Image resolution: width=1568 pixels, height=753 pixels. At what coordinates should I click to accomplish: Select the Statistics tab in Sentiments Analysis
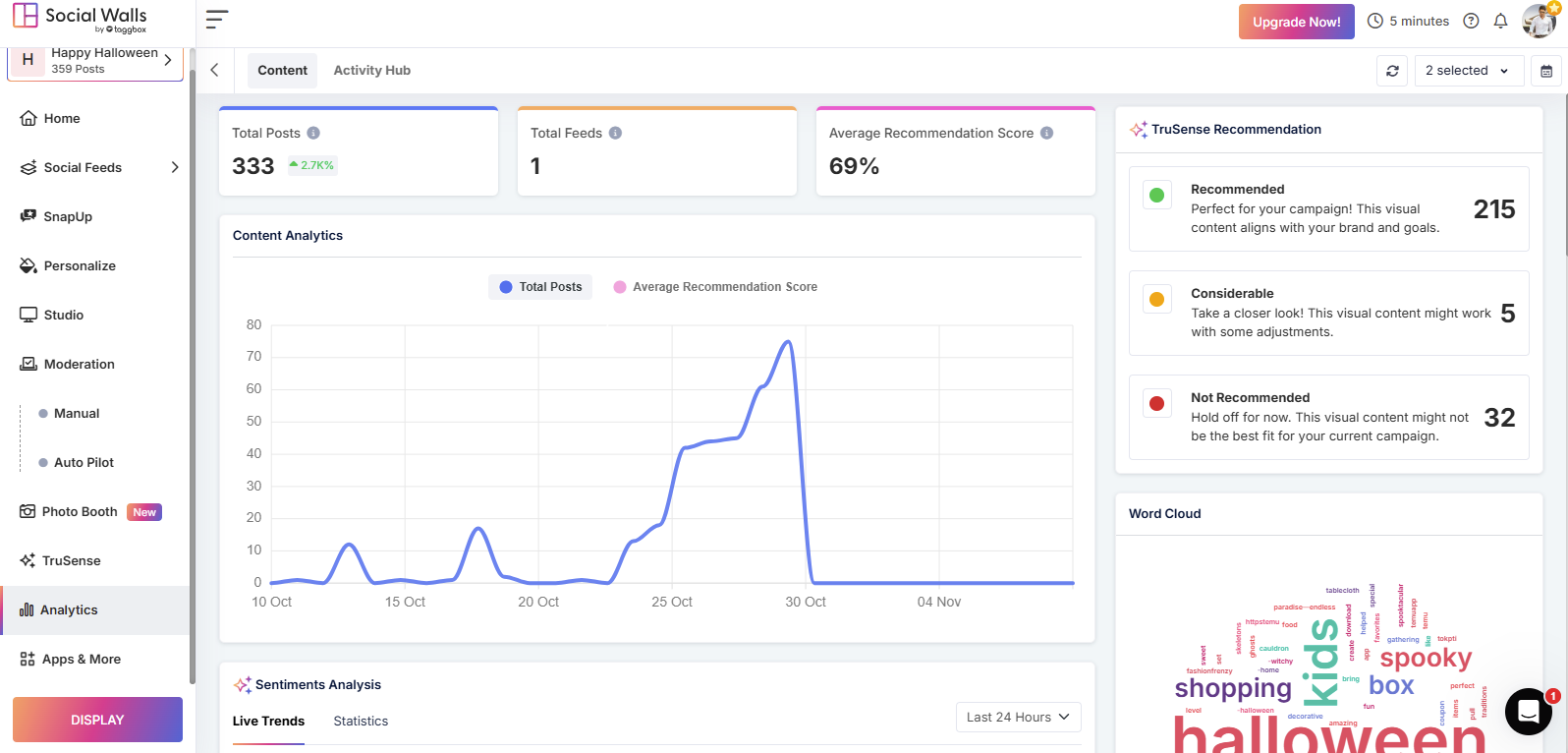click(x=361, y=722)
